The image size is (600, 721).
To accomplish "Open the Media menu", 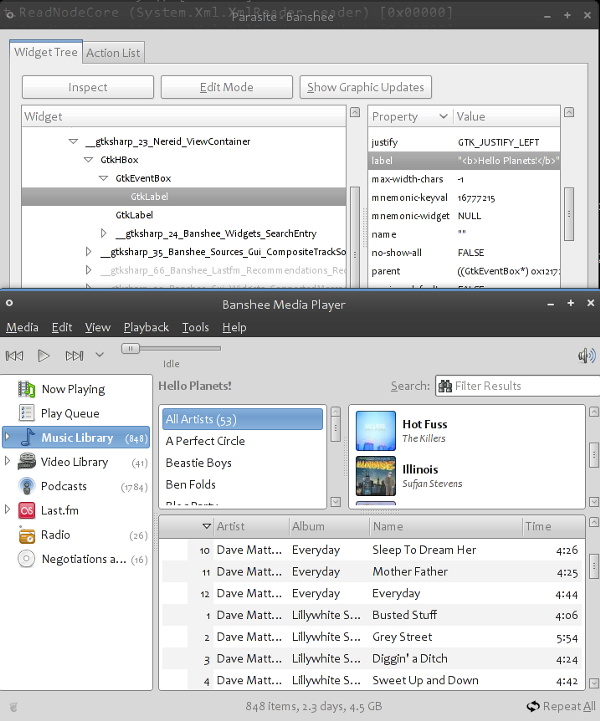I will [22, 327].
